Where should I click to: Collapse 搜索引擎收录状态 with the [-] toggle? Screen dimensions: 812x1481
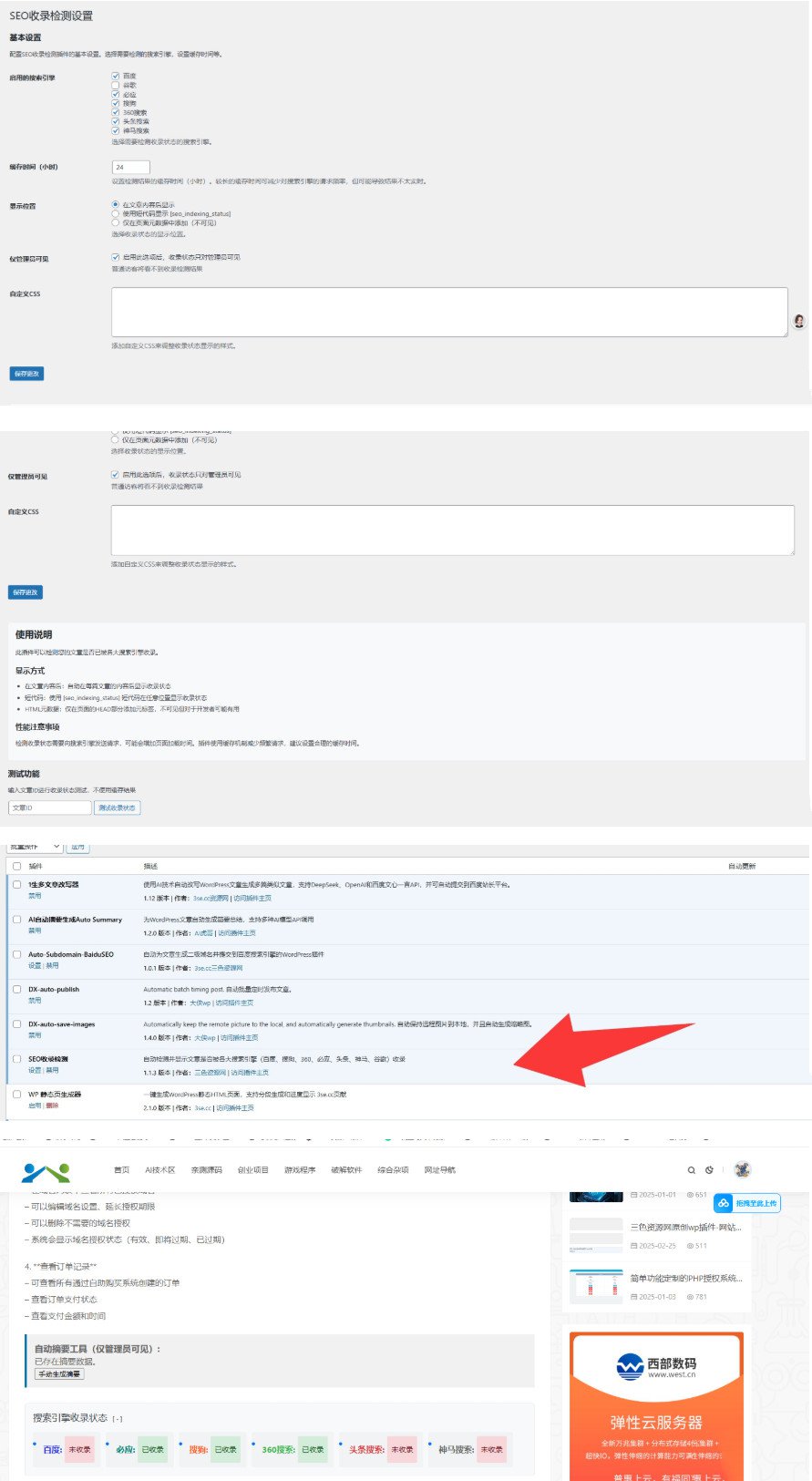[118, 1419]
